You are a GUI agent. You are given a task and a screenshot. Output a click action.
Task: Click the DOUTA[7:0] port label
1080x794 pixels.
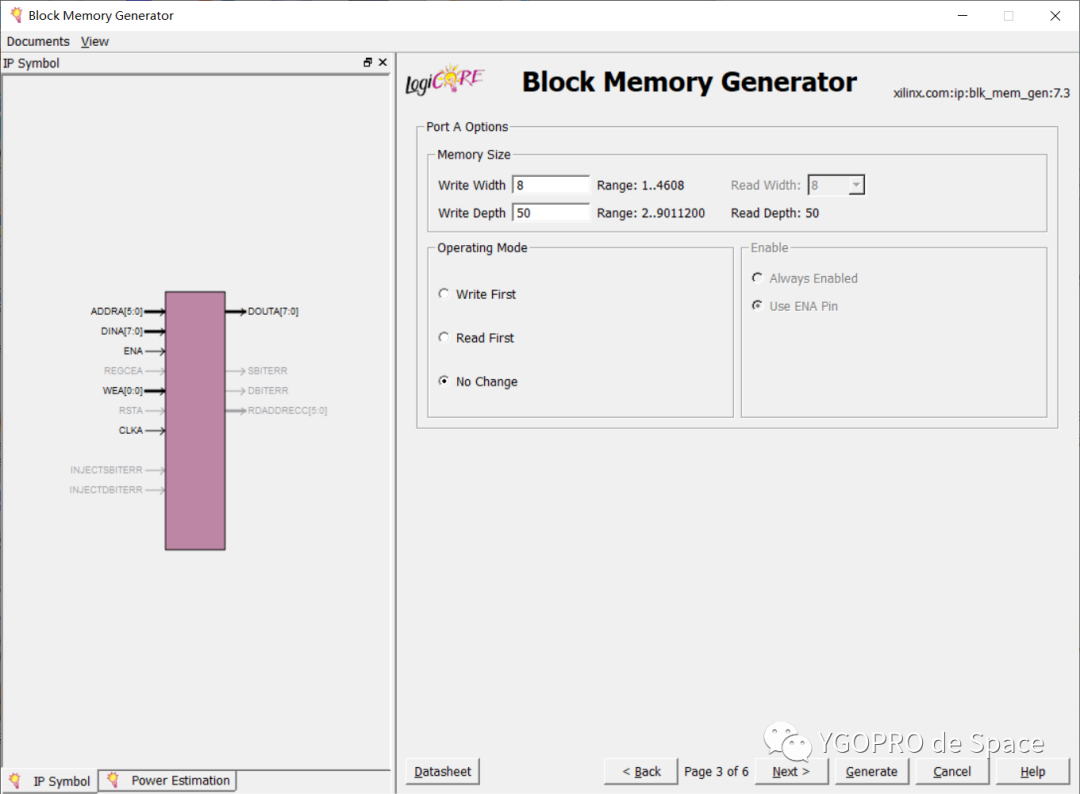[x=273, y=311]
